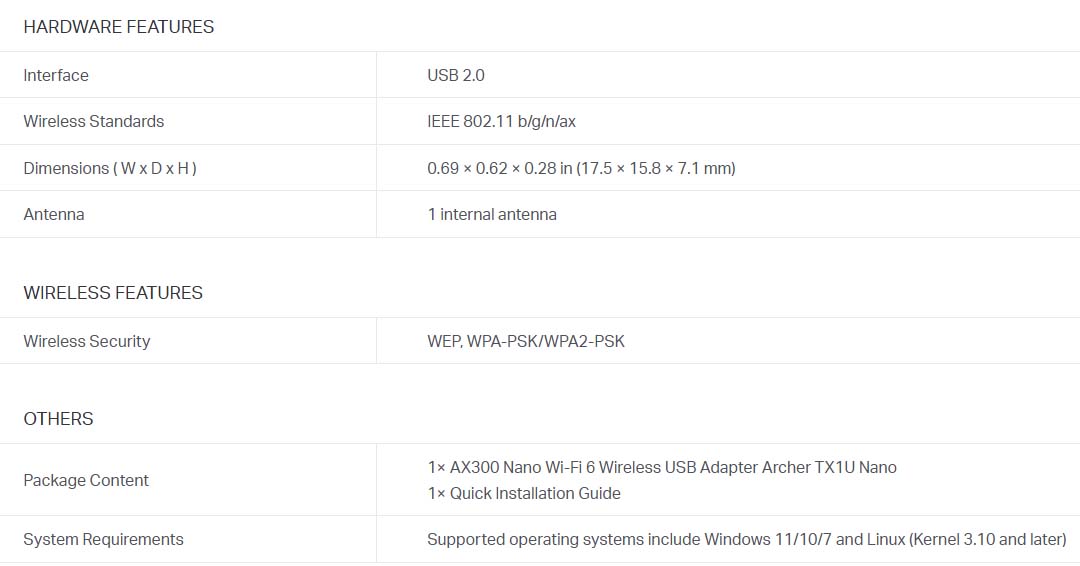Image resolution: width=1080 pixels, height=566 pixels.
Task: Click the Linux (Kernel 3.10 and later) text
Action: coord(966,539)
